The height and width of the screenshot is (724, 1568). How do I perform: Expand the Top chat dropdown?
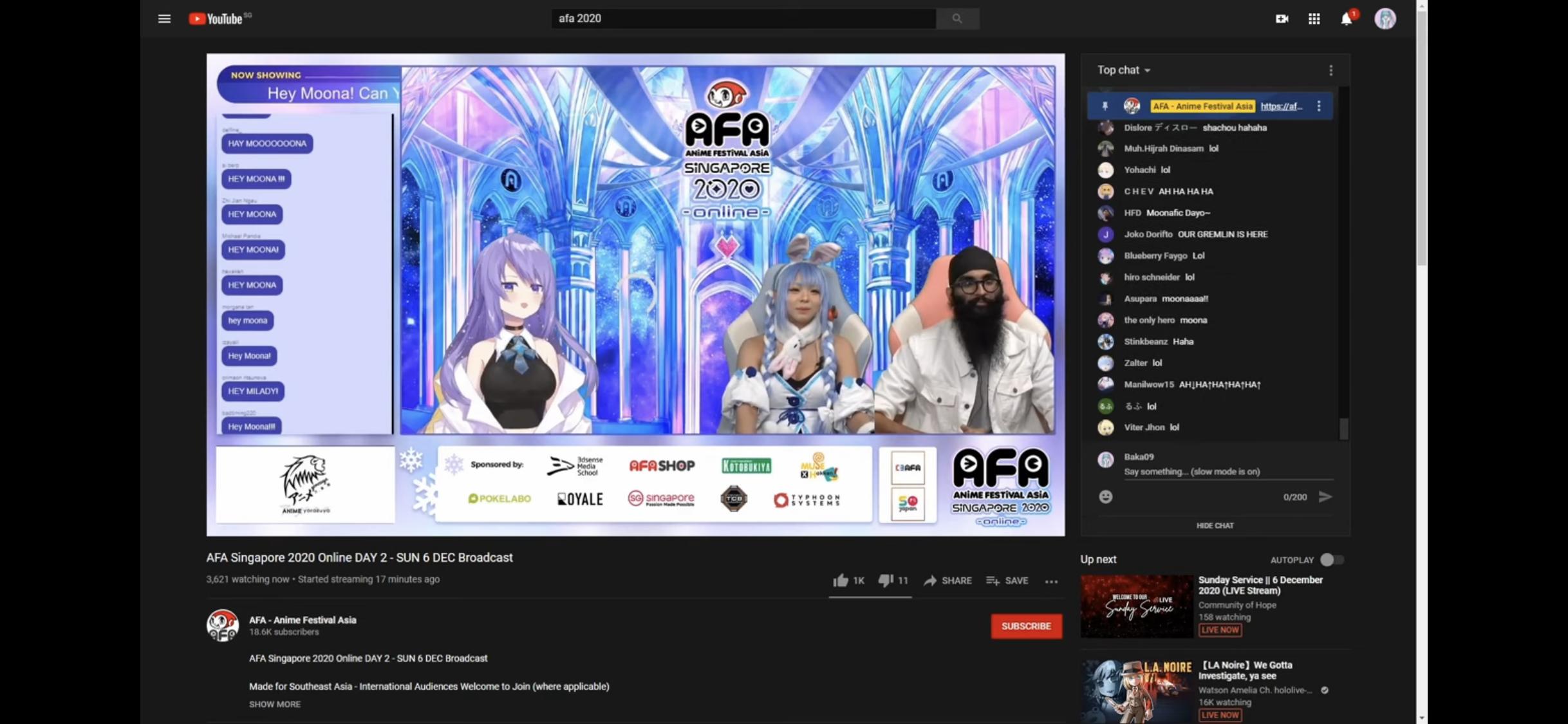[1124, 70]
